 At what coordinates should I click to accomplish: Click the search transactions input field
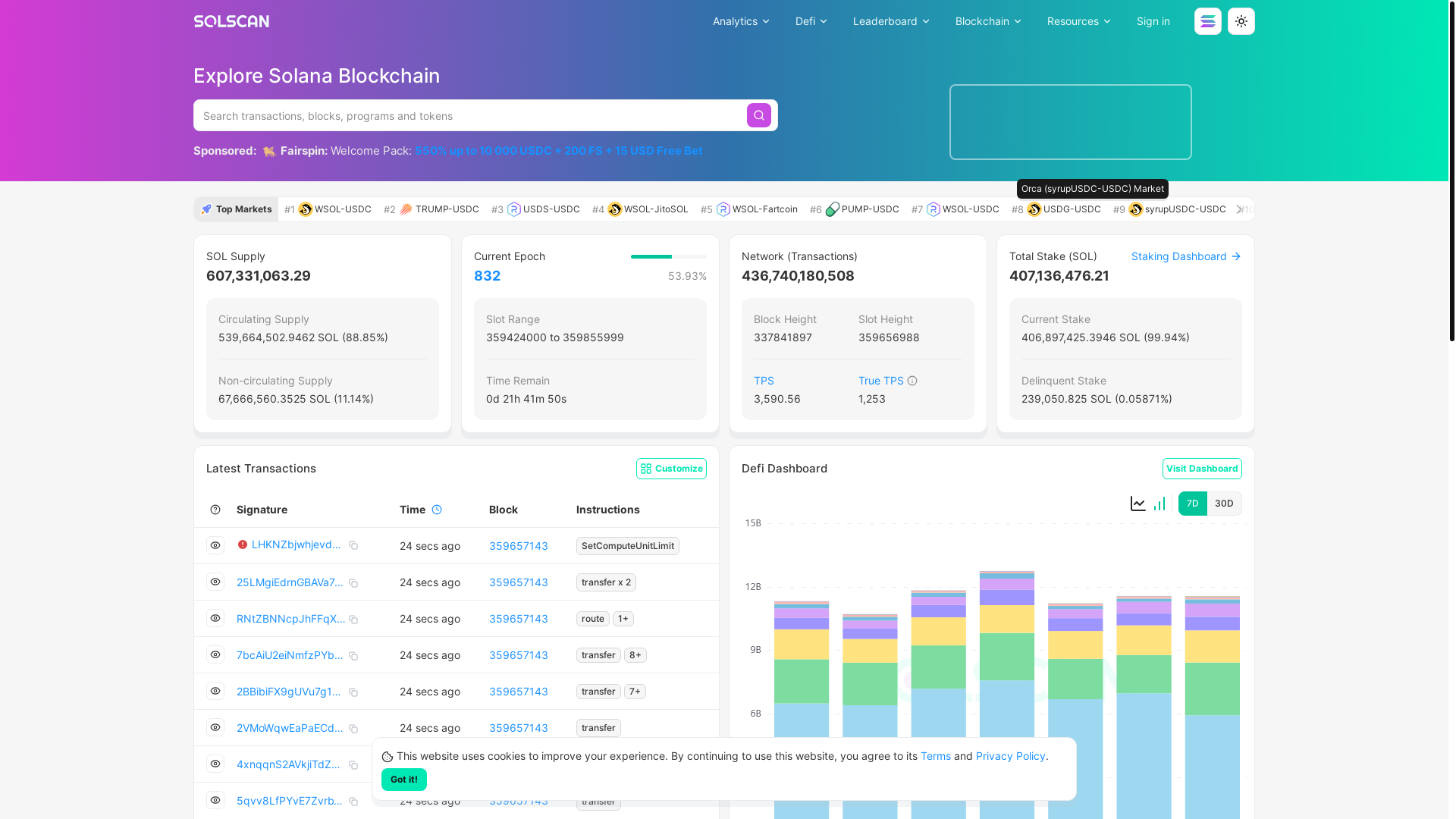472,115
